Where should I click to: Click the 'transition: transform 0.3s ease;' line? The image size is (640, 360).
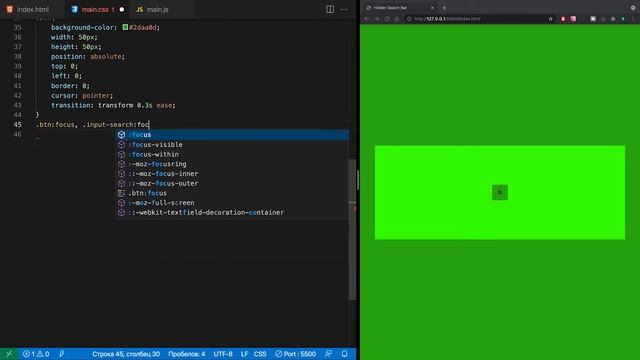point(113,105)
